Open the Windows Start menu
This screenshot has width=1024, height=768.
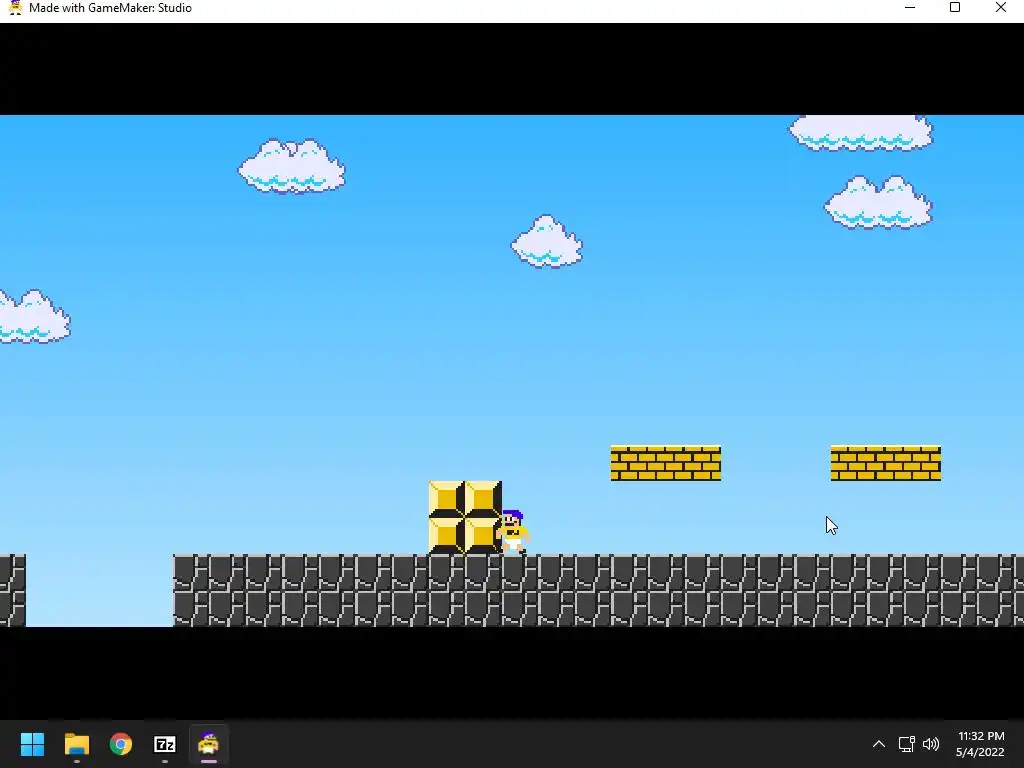32,744
